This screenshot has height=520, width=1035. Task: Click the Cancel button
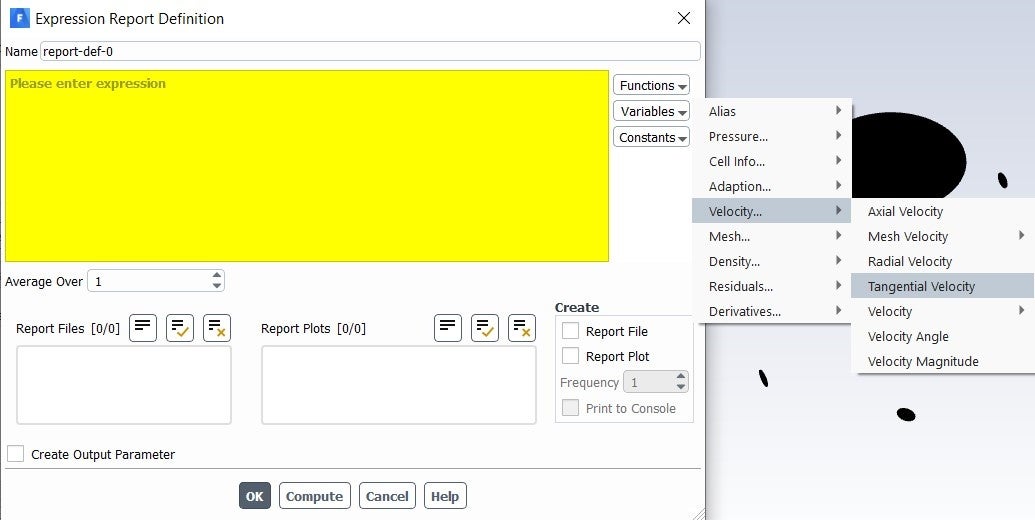pos(387,496)
